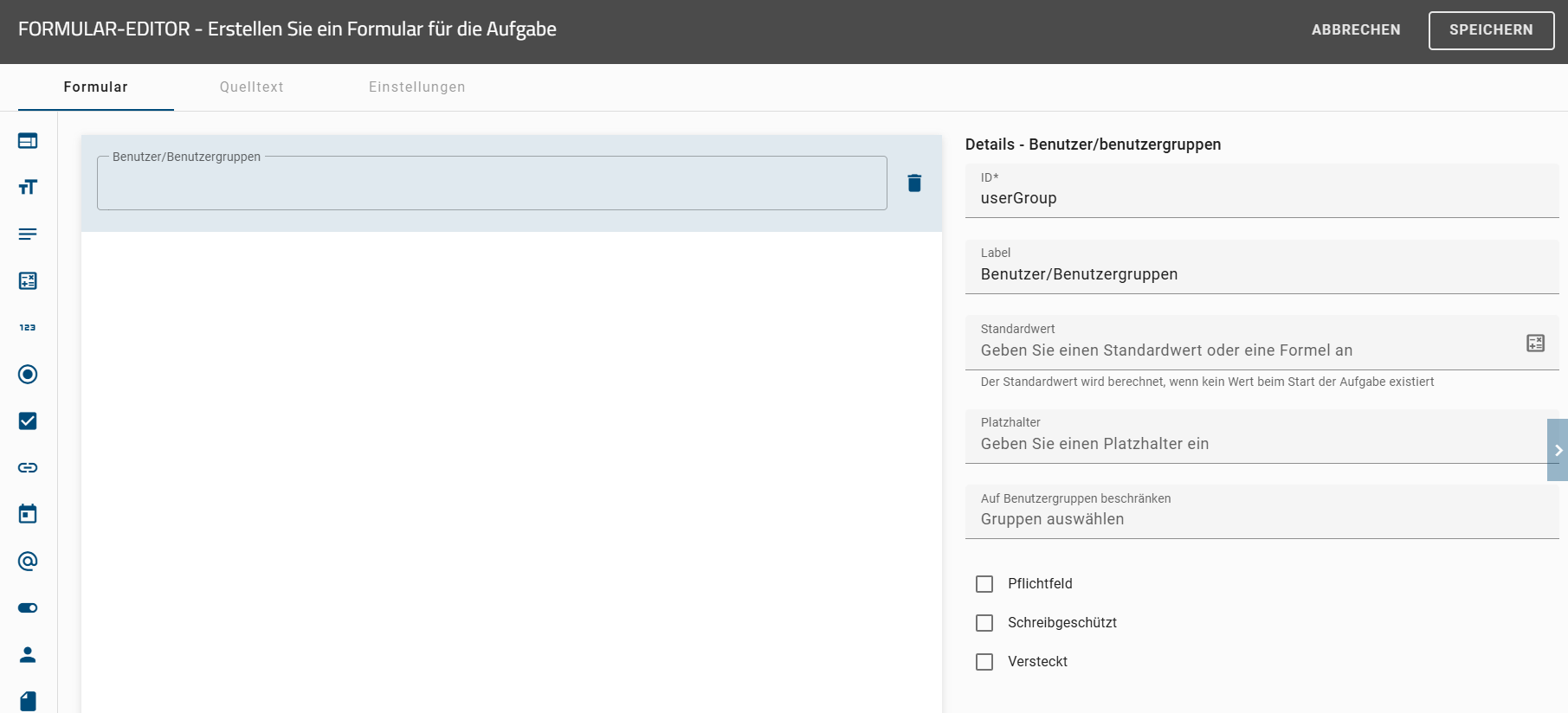This screenshot has width=1568, height=713.
Task: Add a link element from sidebar
Action: tap(28, 467)
